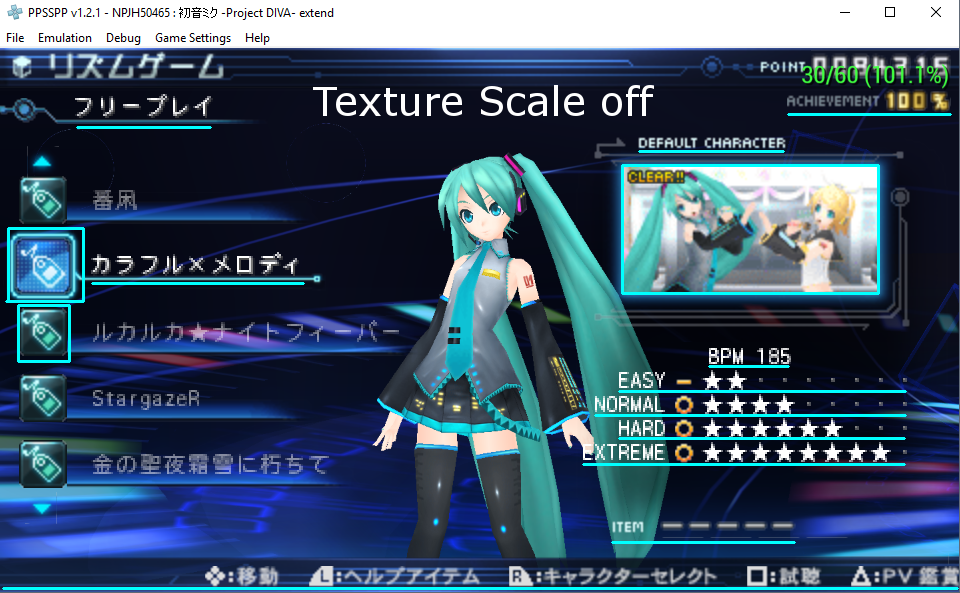
Task: Click the cube icon next to リズムゲーム
Action: tap(22, 67)
